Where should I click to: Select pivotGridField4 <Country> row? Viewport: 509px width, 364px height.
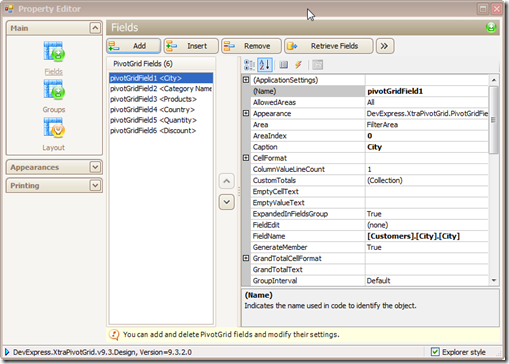(161, 110)
